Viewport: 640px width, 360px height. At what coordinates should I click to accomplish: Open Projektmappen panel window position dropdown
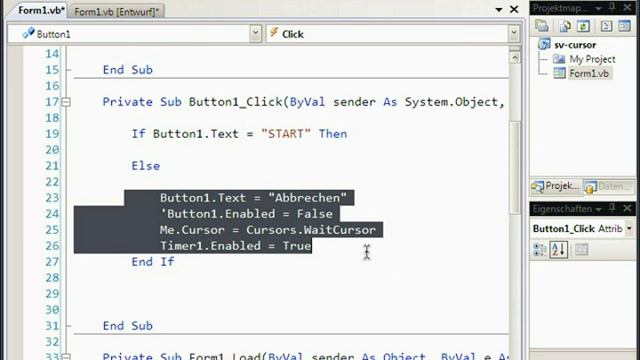(x=598, y=8)
